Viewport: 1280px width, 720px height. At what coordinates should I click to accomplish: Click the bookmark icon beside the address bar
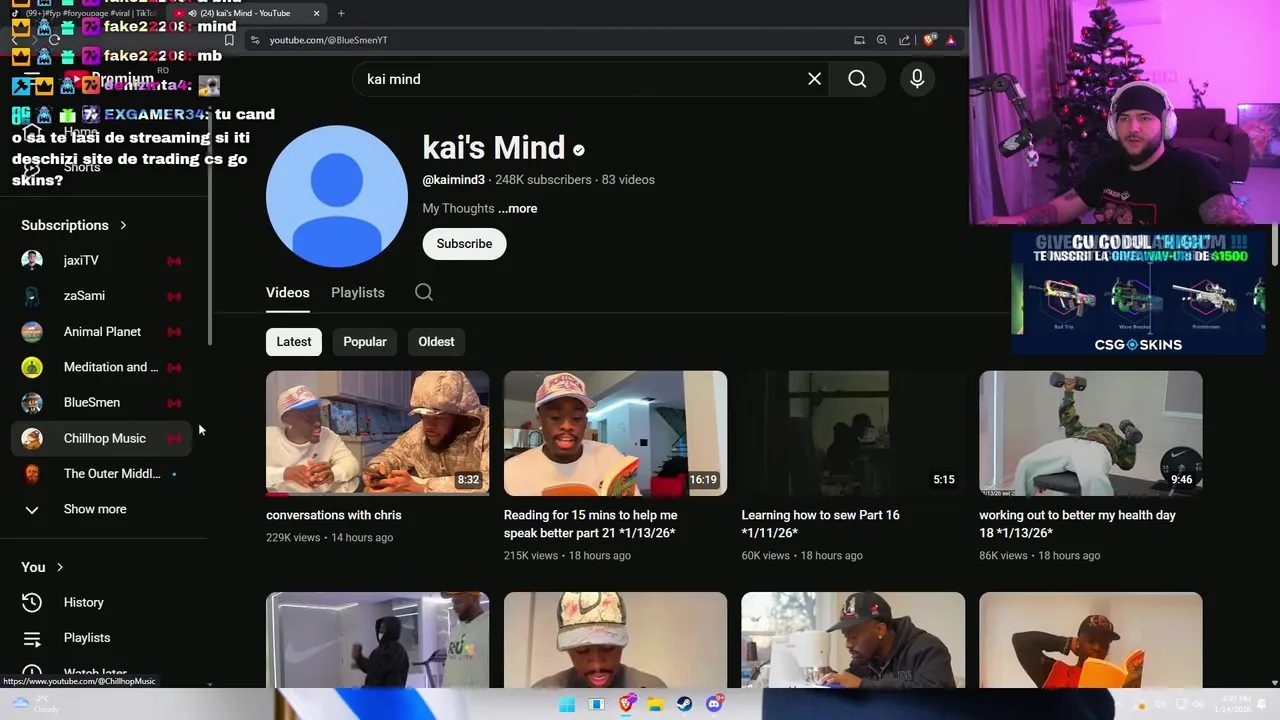[229, 40]
